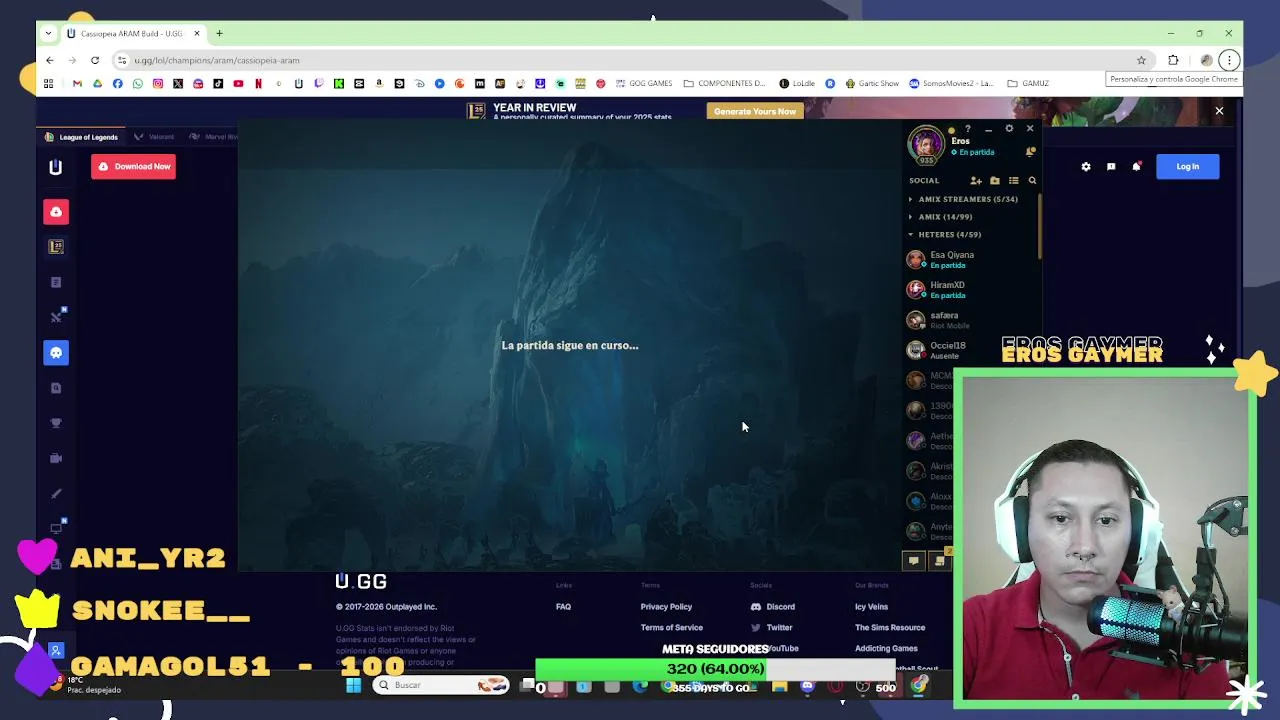This screenshot has width=1280, height=720.
Task: Switch to League of Legends game tab
Action: pyautogui.click(x=82, y=137)
